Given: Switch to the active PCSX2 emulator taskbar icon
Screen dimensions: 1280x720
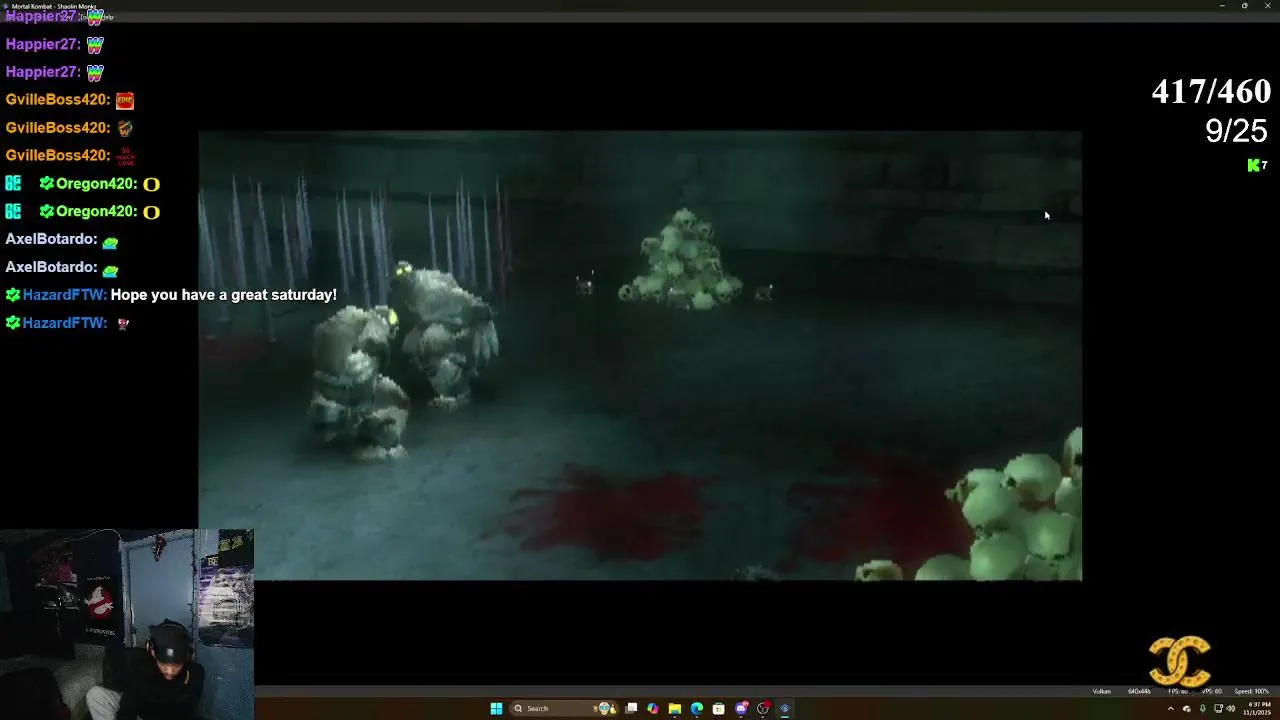Looking at the screenshot, I should tap(785, 708).
